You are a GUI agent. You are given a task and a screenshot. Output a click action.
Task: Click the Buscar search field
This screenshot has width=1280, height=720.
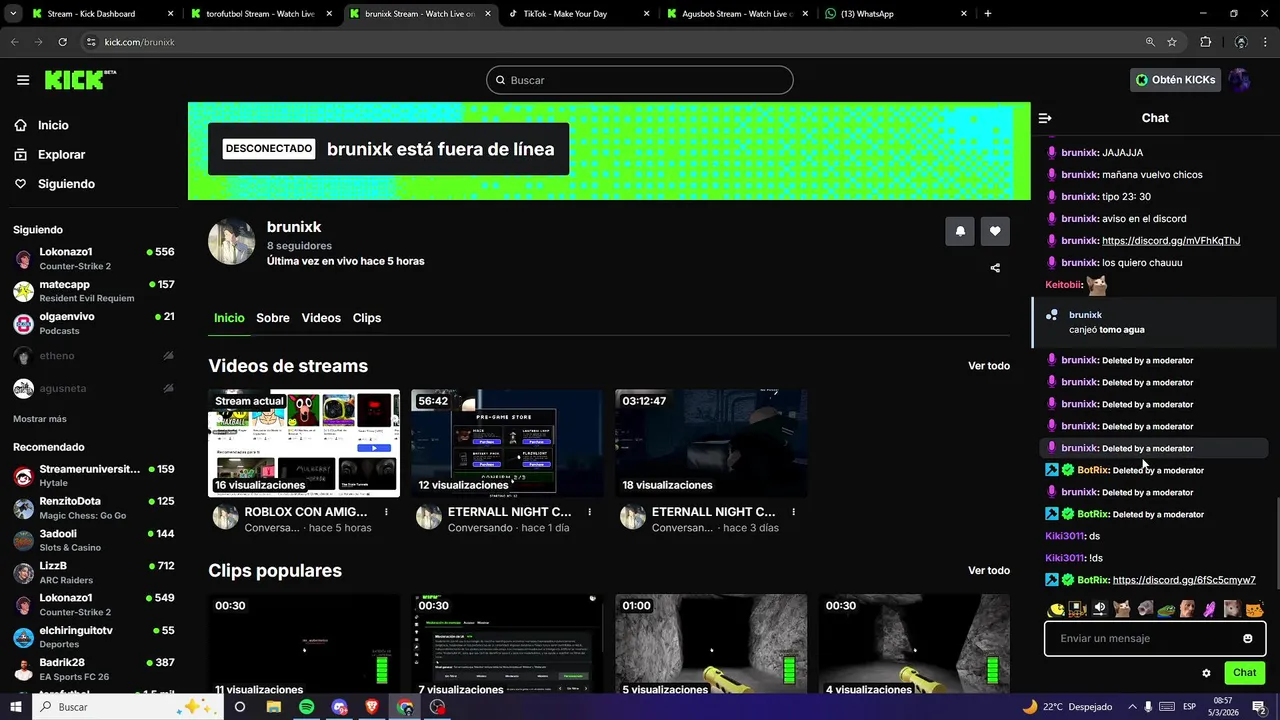pyautogui.click(x=640, y=80)
